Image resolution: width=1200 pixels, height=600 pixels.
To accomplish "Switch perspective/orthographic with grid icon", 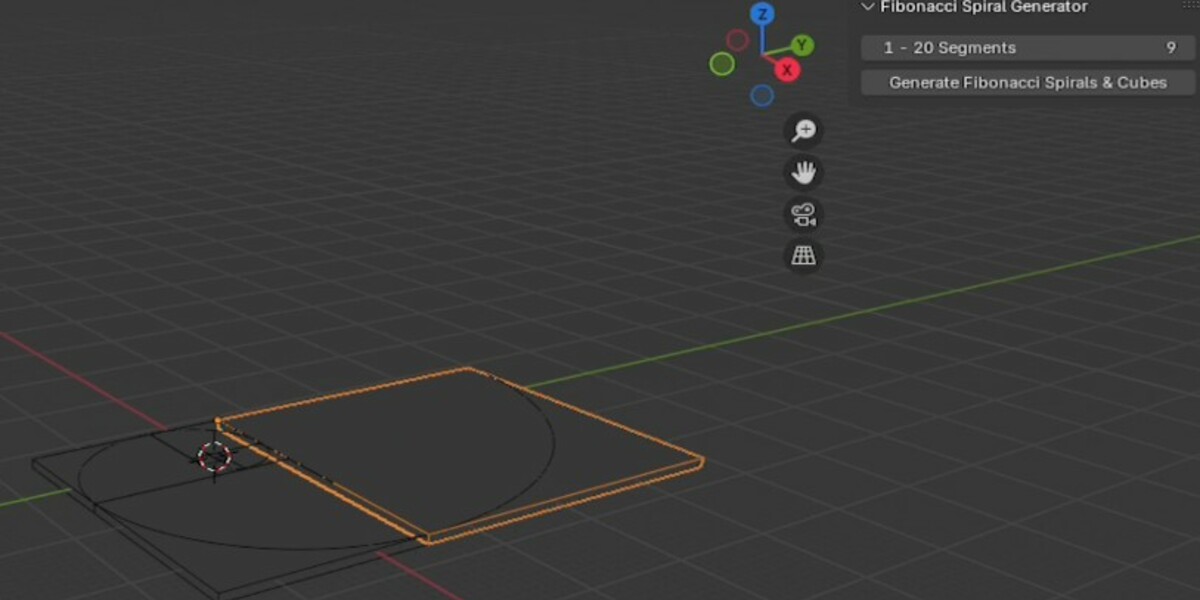I will tap(803, 256).
